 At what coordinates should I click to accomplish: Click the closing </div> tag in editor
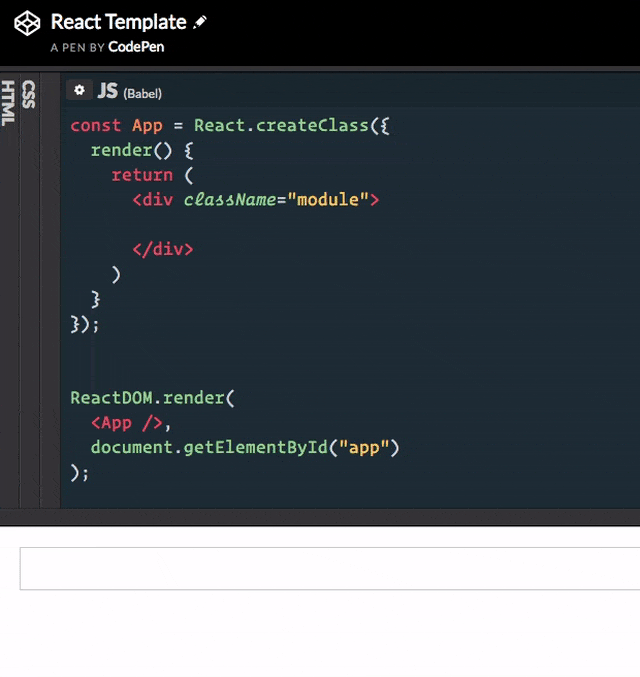click(162, 249)
